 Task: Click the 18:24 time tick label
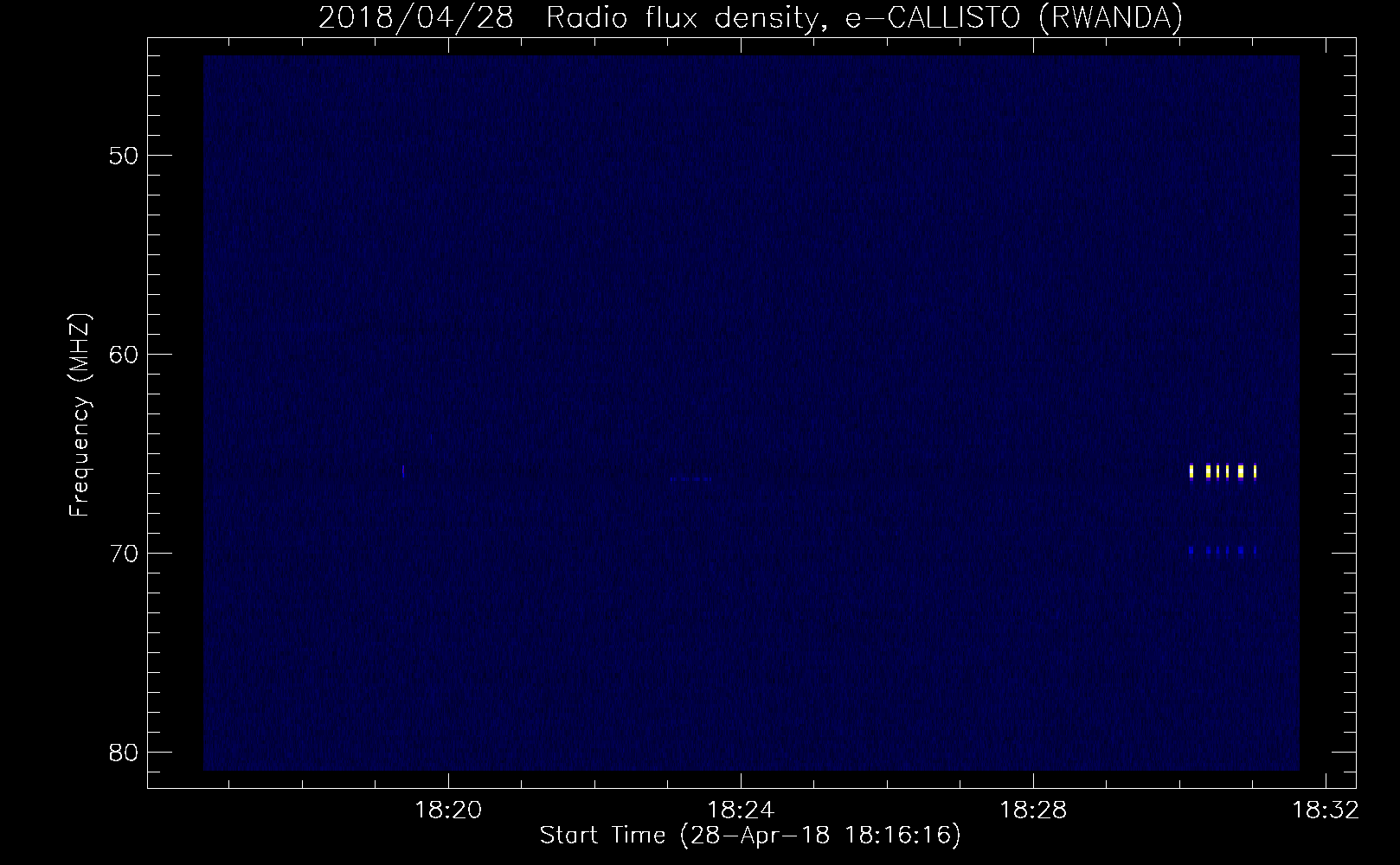click(x=740, y=811)
